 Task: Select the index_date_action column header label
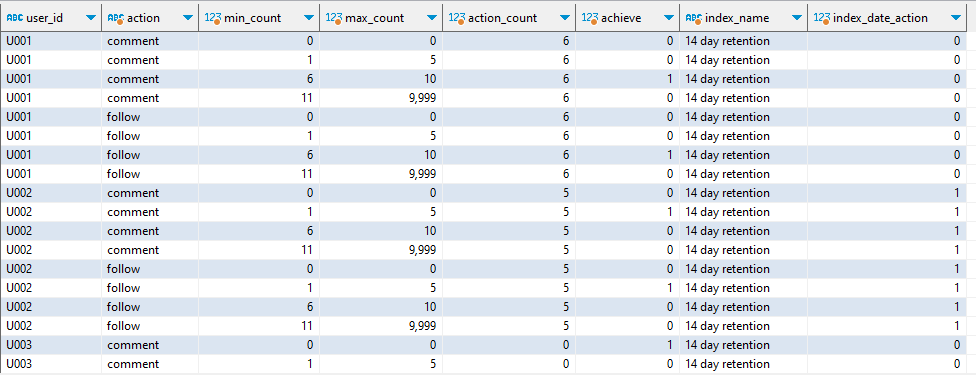click(880, 19)
